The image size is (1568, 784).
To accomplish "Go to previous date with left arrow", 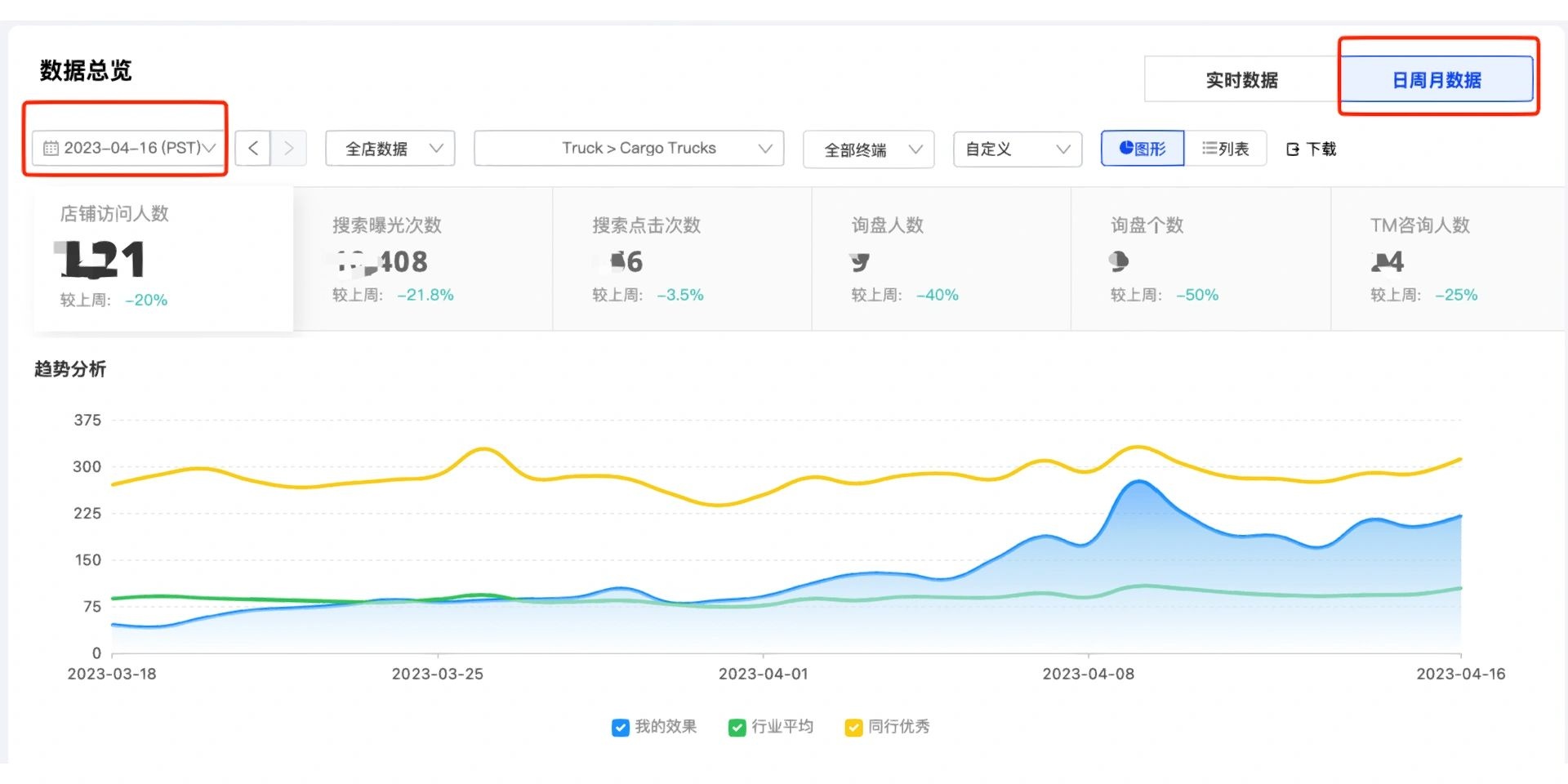I will pyautogui.click(x=253, y=148).
